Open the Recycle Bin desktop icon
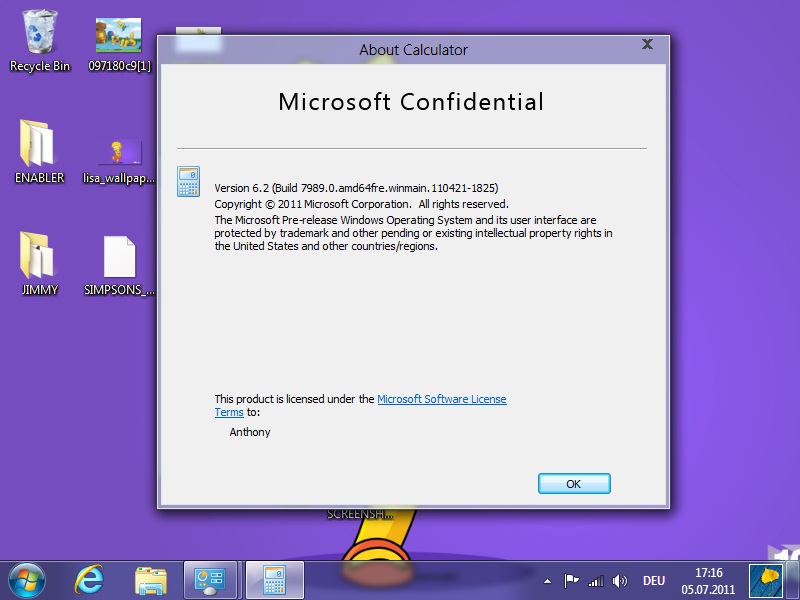 tap(40, 41)
